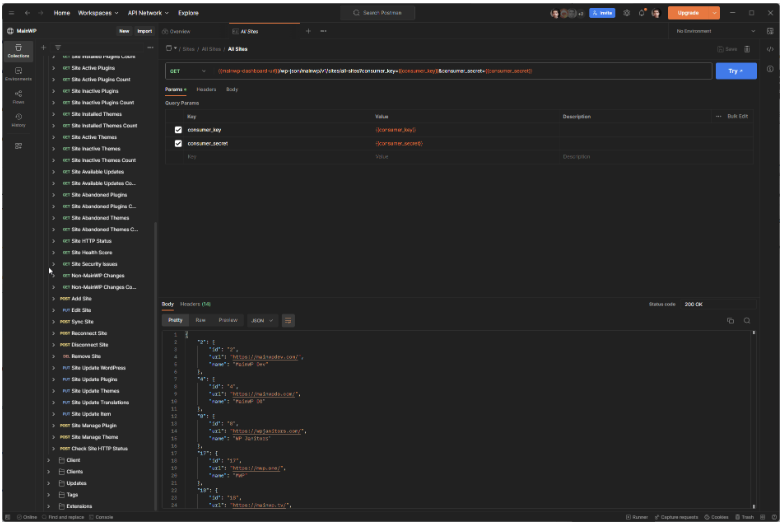784x524 pixels.
Task: Open the user profile avatar
Action: click(x=656, y=13)
